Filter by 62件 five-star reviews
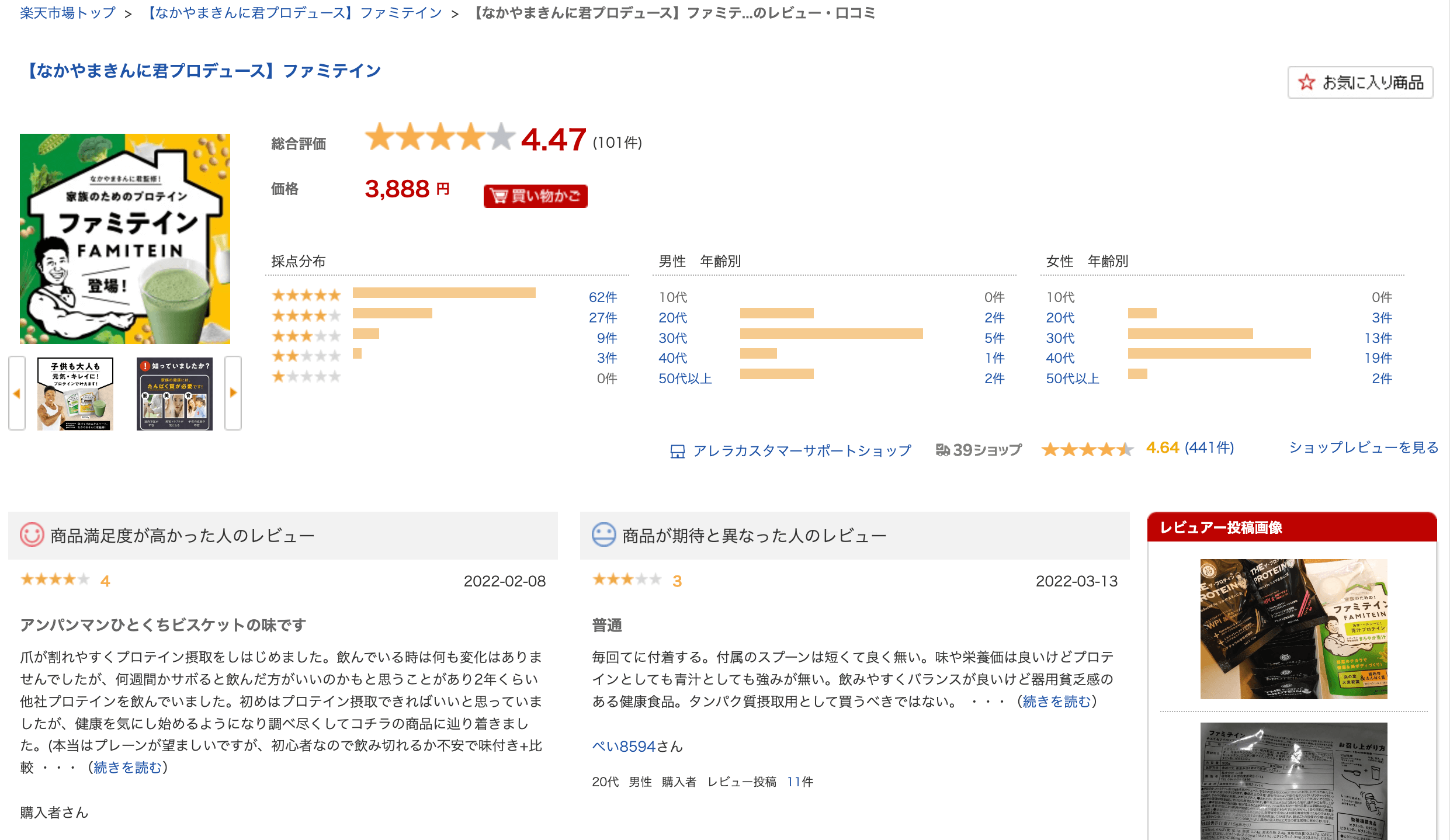The image size is (1450, 840). pyautogui.click(x=603, y=297)
